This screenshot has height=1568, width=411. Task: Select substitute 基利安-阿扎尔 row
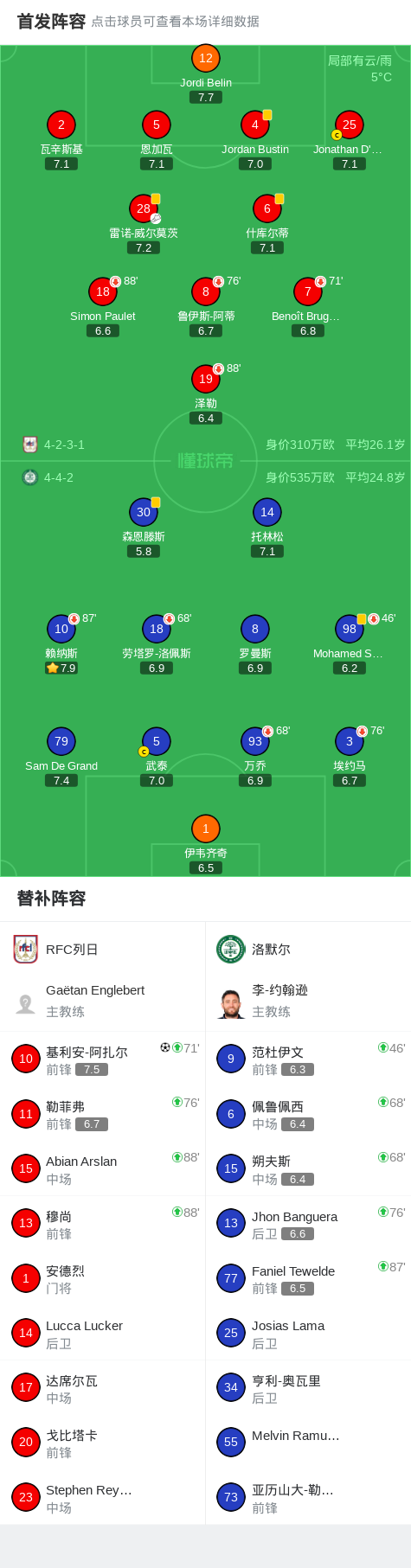103,1059
